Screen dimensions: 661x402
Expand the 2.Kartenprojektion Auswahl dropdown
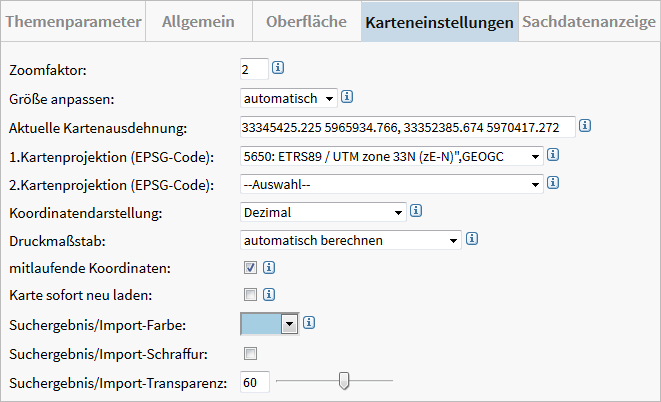click(392, 183)
